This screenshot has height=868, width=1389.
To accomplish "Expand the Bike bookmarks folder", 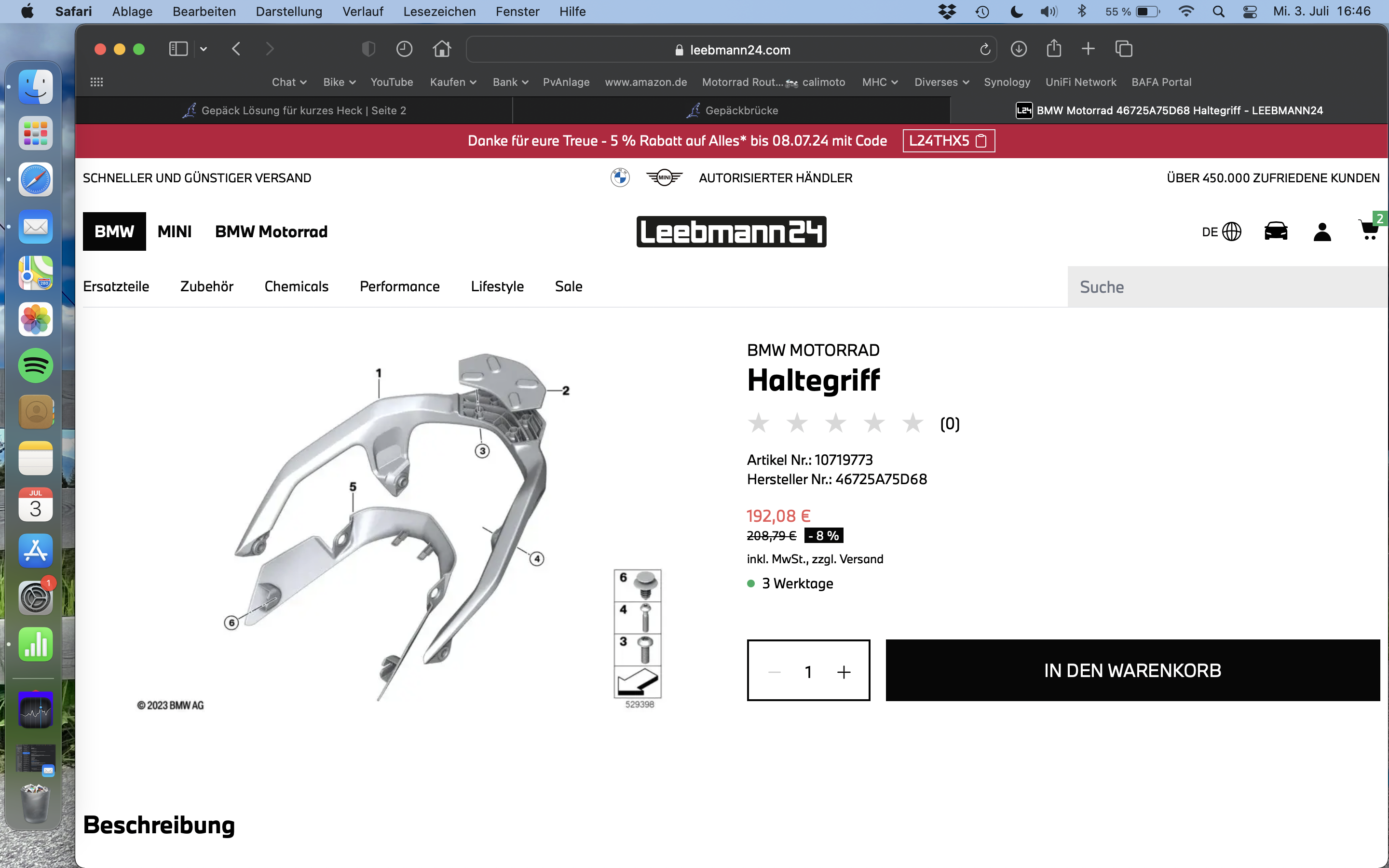I will pyautogui.click(x=339, y=82).
